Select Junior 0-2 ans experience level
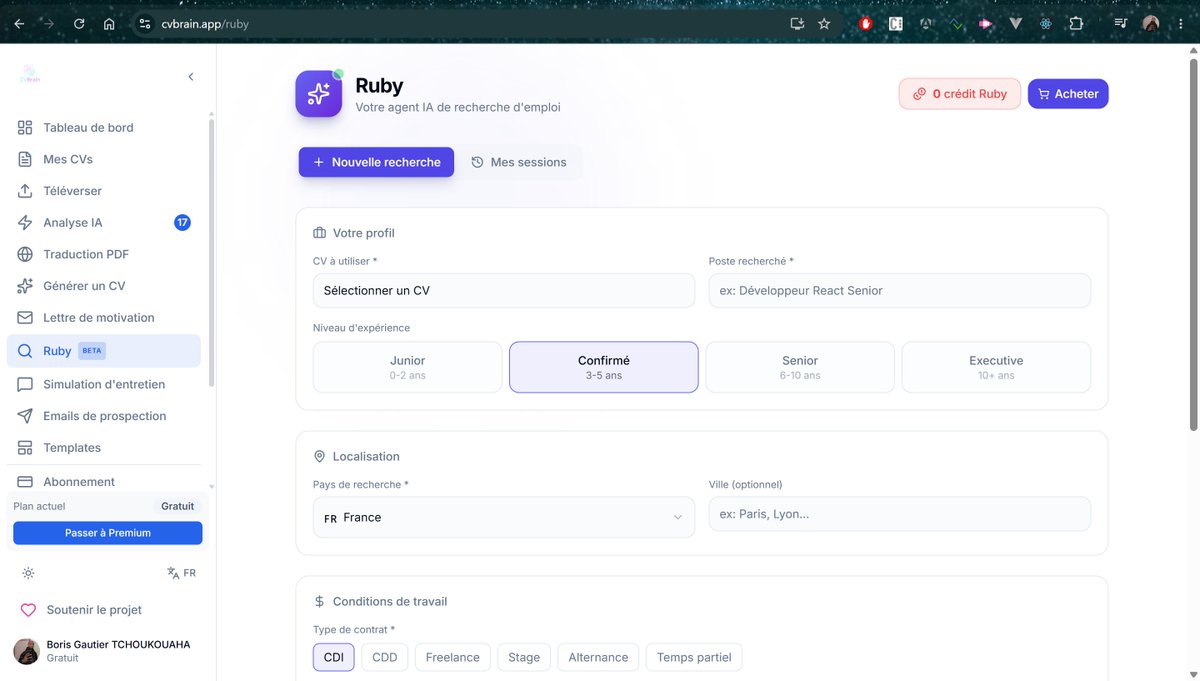The height and width of the screenshot is (681, 1200). (x=408, y=367)
